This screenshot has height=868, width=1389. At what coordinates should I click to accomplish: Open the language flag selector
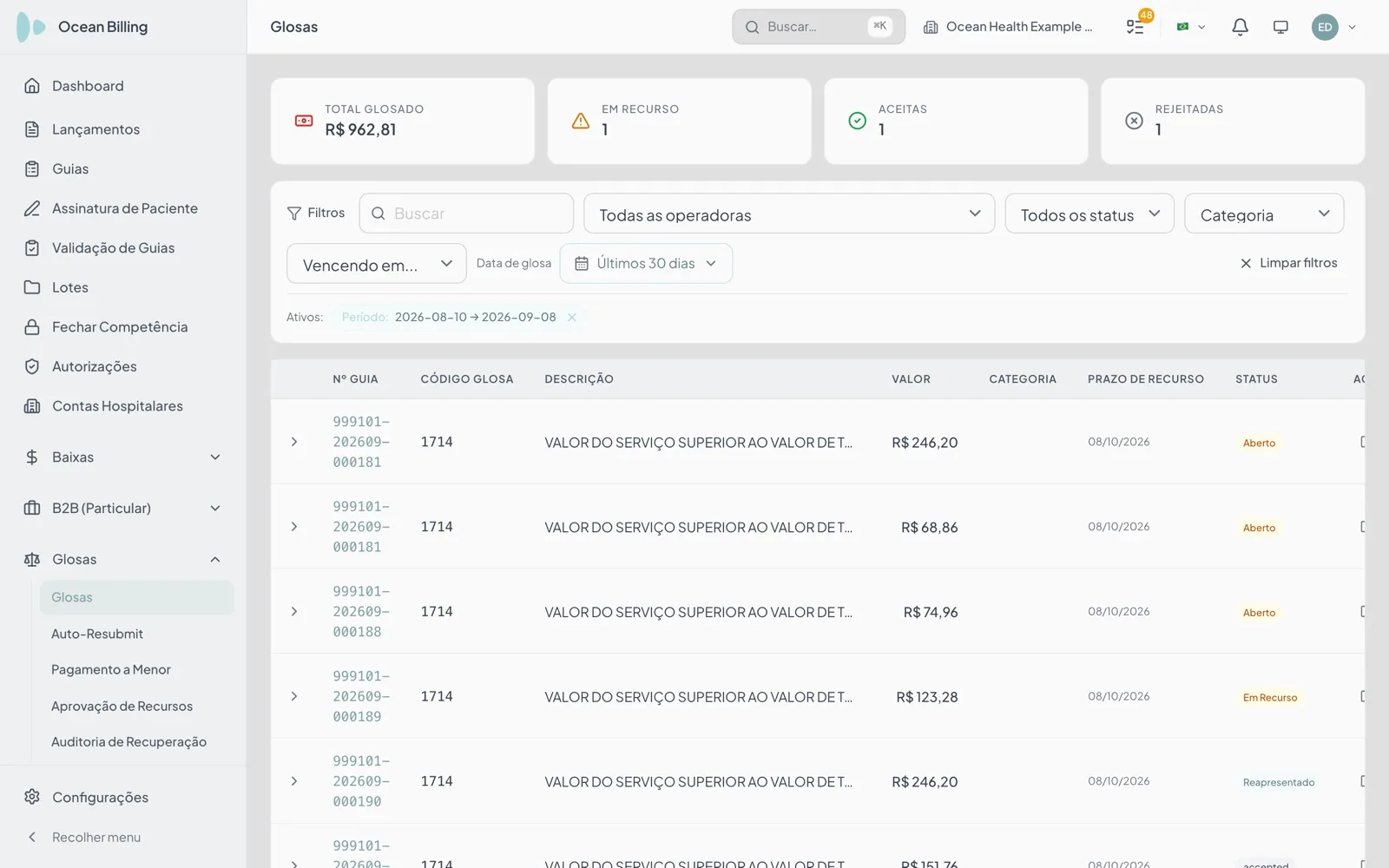1190,27
